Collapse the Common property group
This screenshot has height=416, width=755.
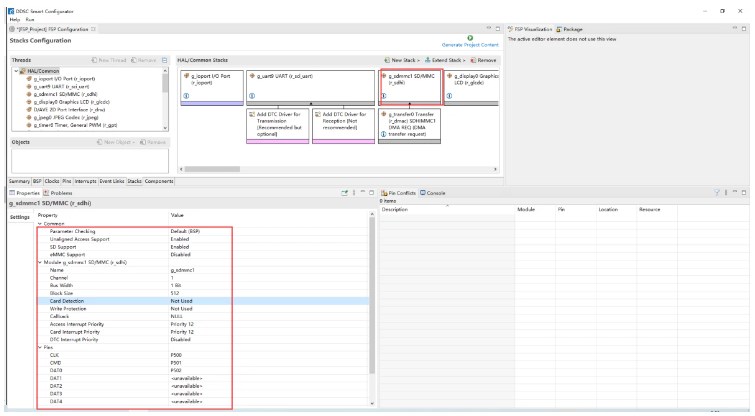(x=40, y=223)
